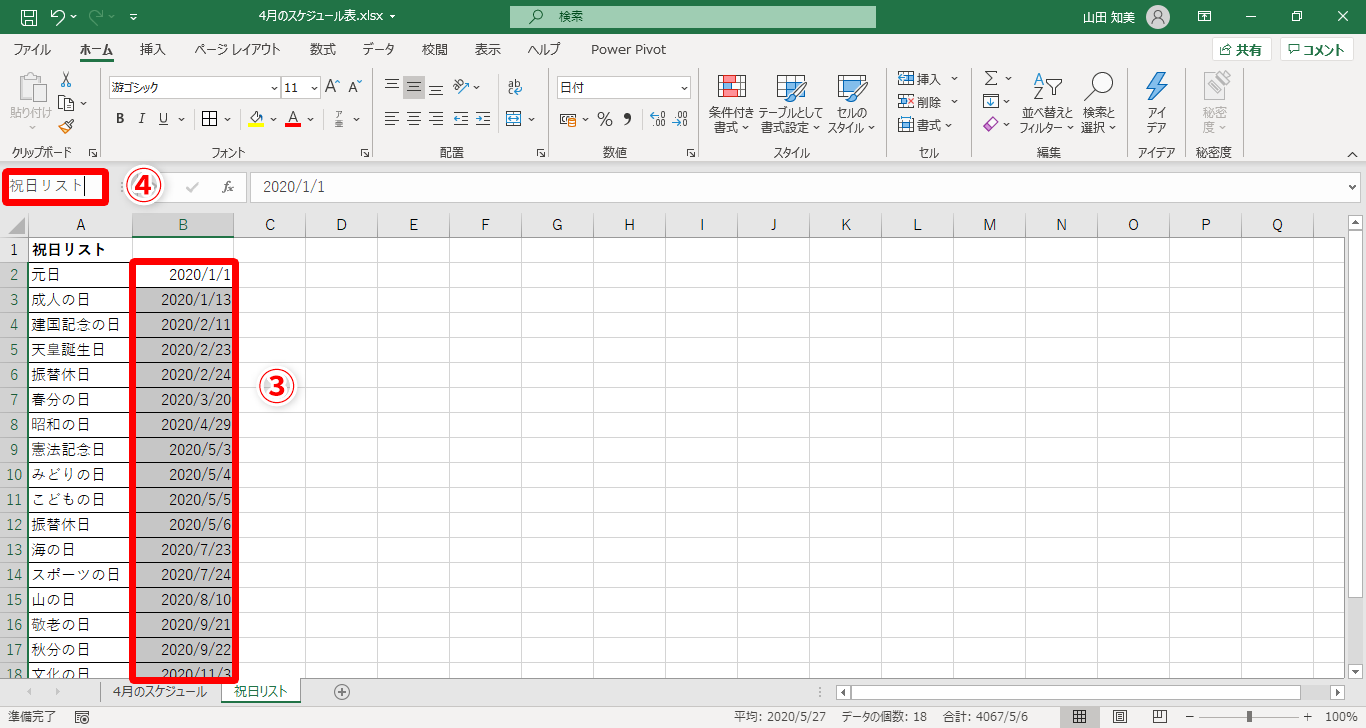Select row 5 header
Screen dimensions: 1366x728
(x=14, y=350)
